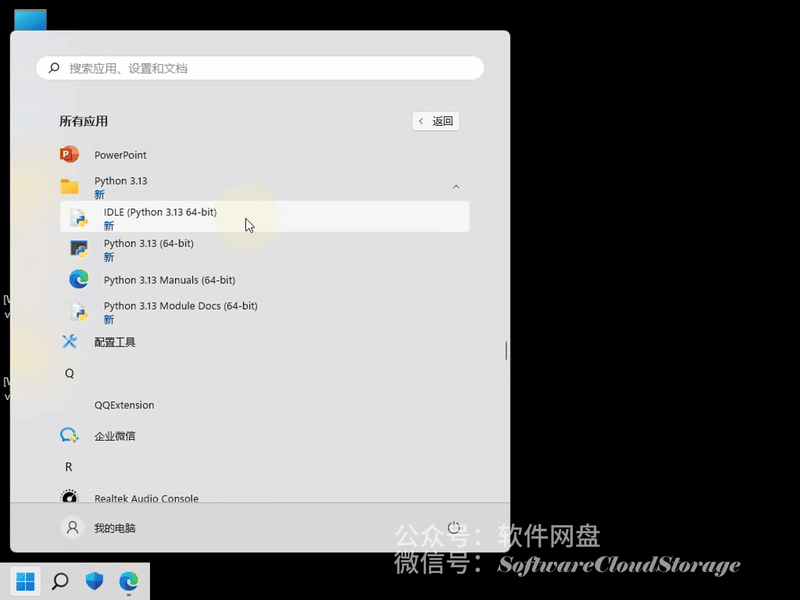The image size is (800, 600).
Task: Collapse the Python 3.13 folder
Action: tap(456, 186)
